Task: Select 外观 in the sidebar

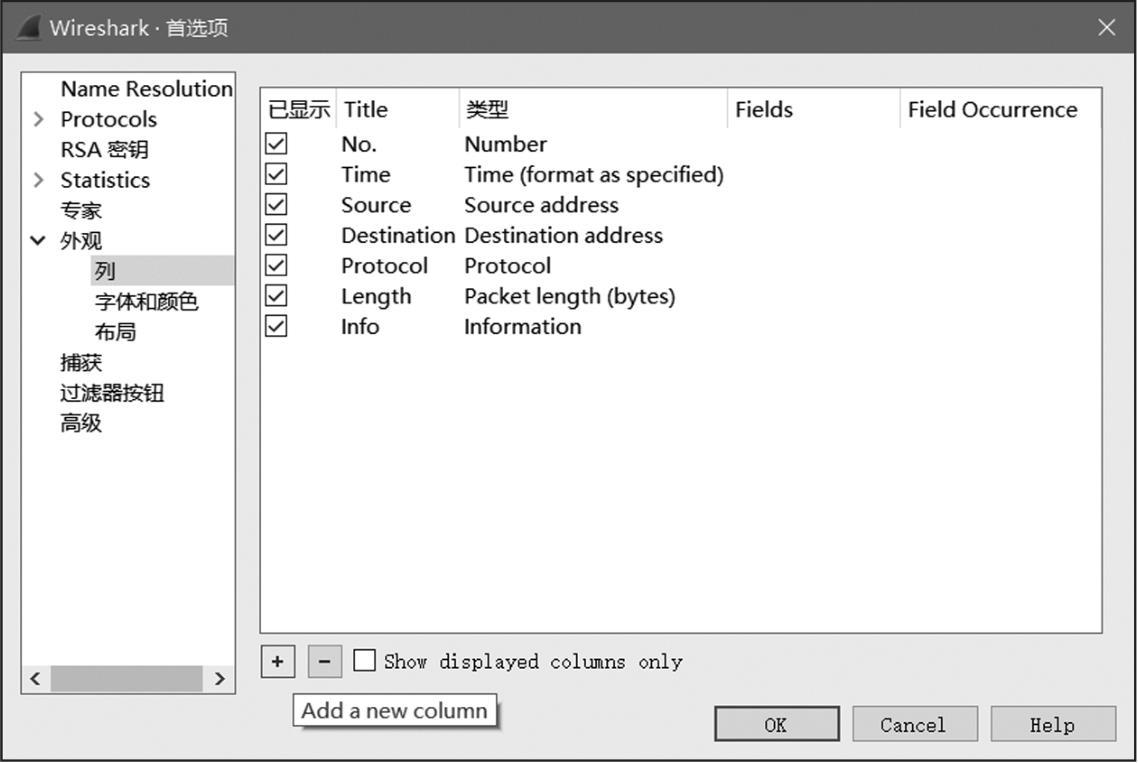Action: (81, 241)
